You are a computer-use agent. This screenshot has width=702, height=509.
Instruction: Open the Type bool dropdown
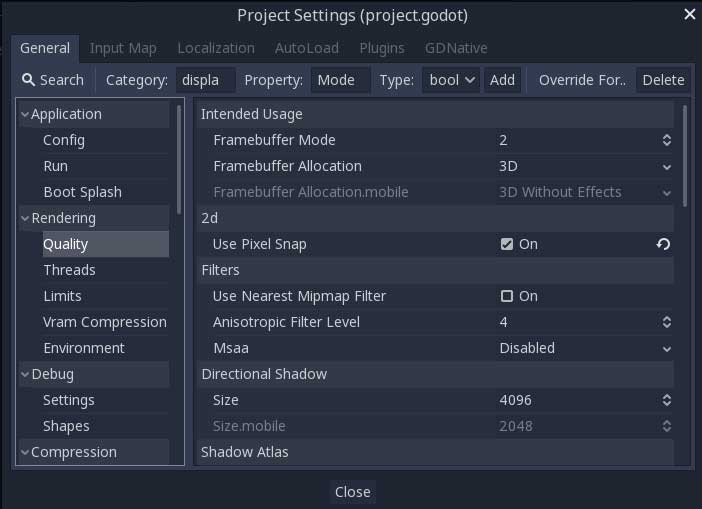click(x=450, y=80)
